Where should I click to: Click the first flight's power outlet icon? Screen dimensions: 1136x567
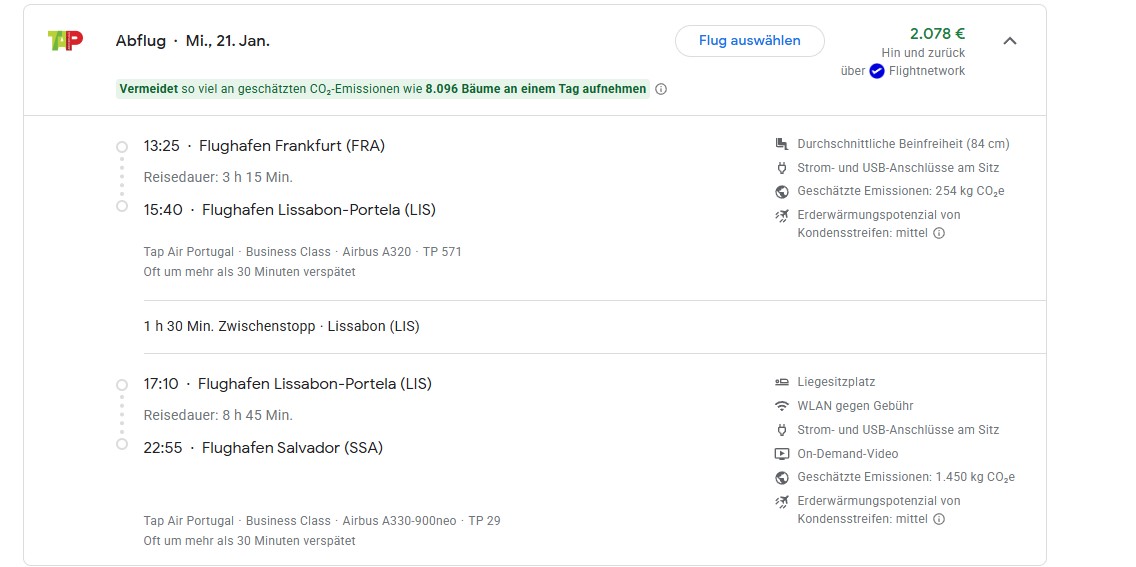click(781, 167)
